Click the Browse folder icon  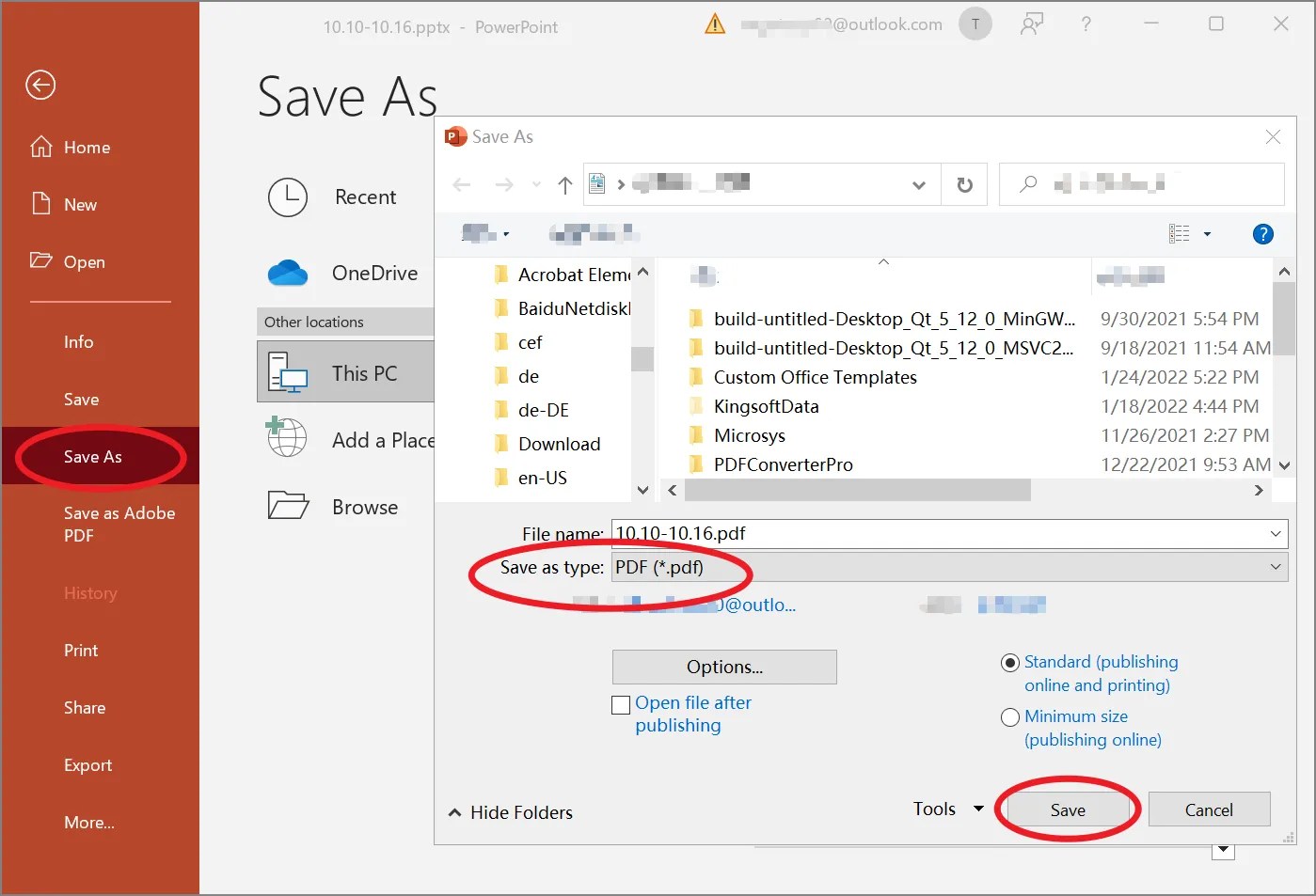tap(286, 506)
